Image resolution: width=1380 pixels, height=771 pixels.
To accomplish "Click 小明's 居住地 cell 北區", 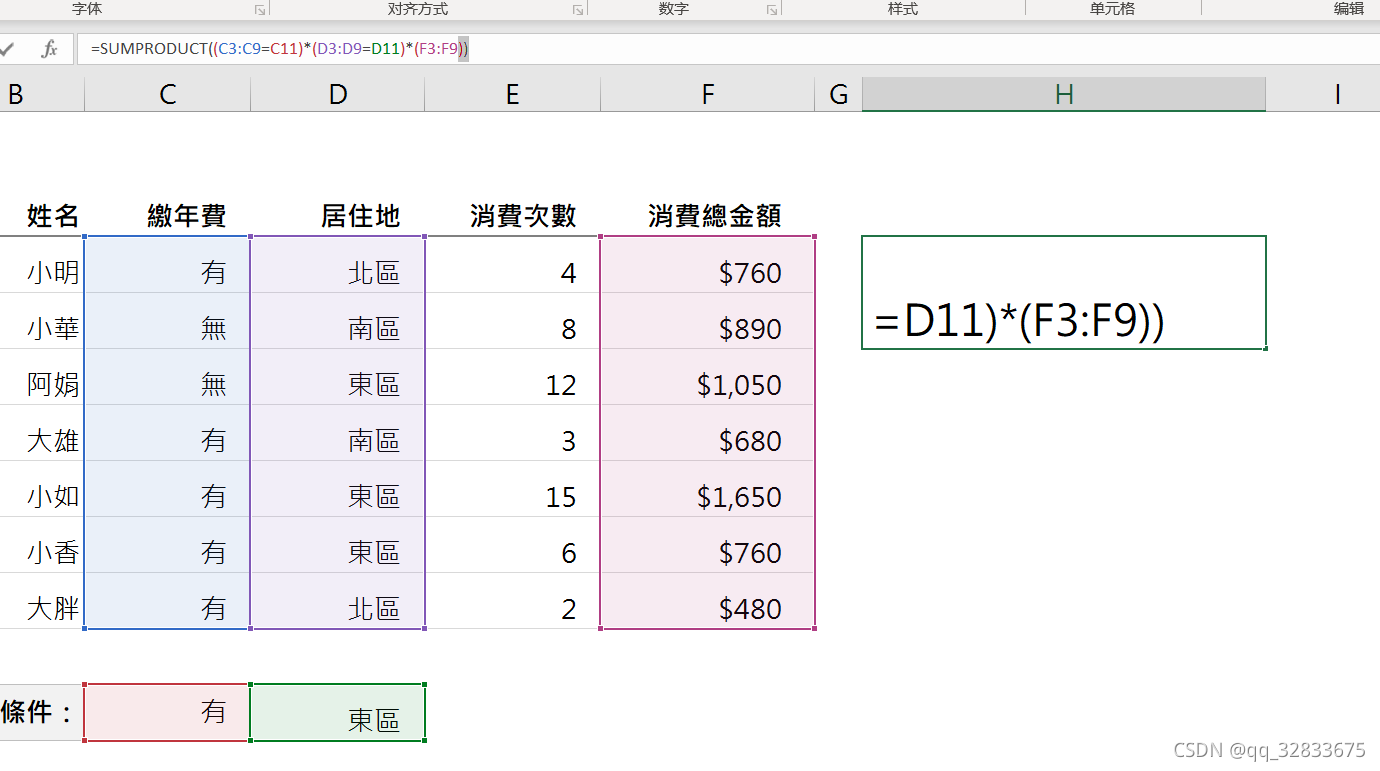I will click(x=338, y=265).
